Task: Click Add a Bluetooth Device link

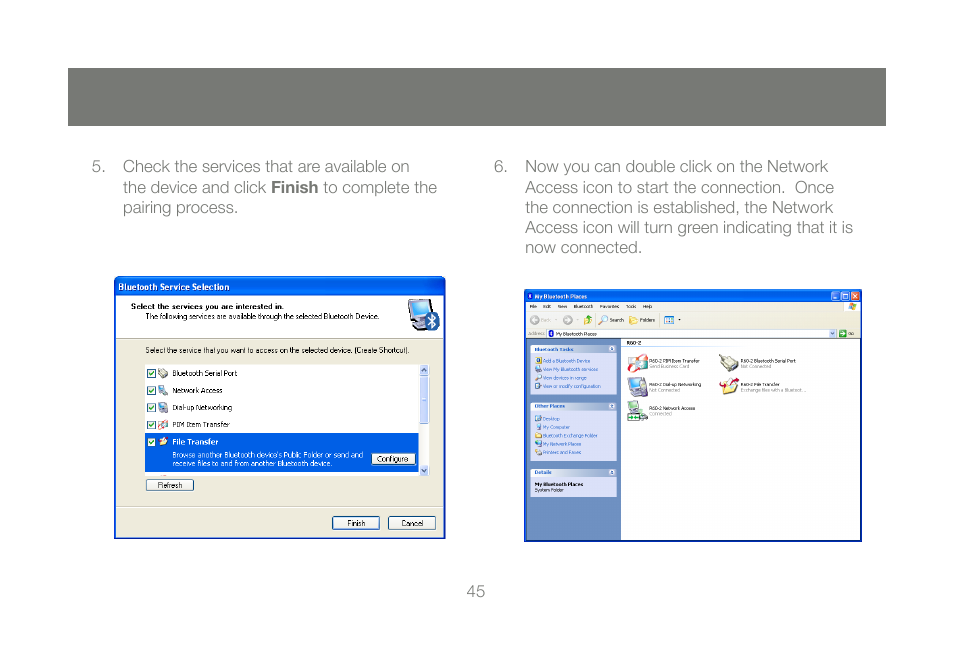Action: click(x=566, y=361)
